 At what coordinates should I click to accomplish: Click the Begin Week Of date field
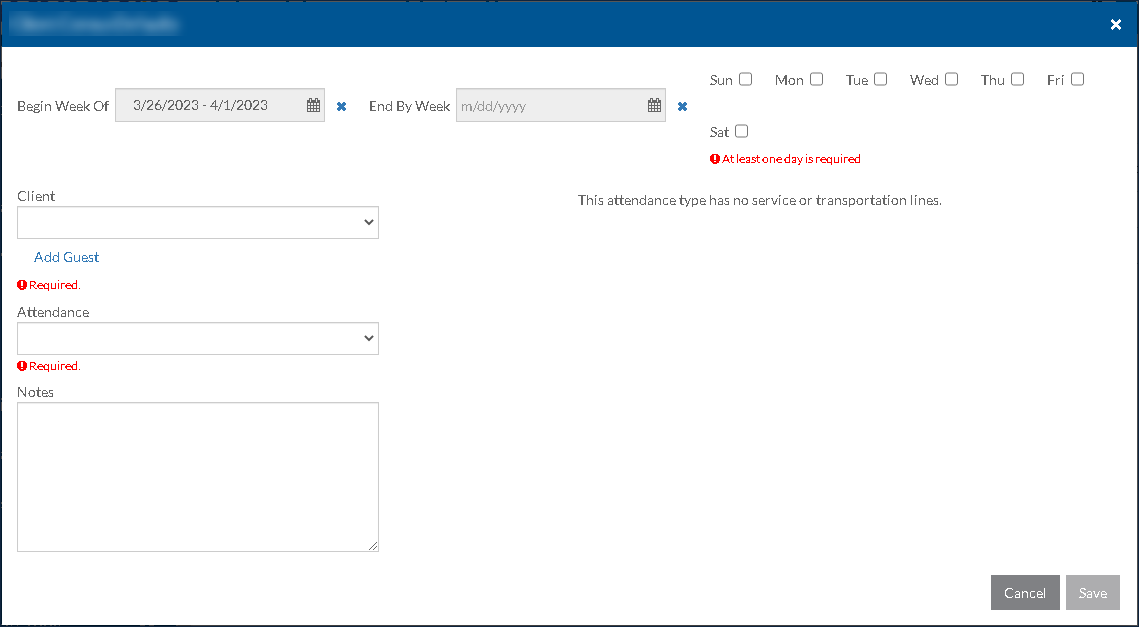click(210, 105)
